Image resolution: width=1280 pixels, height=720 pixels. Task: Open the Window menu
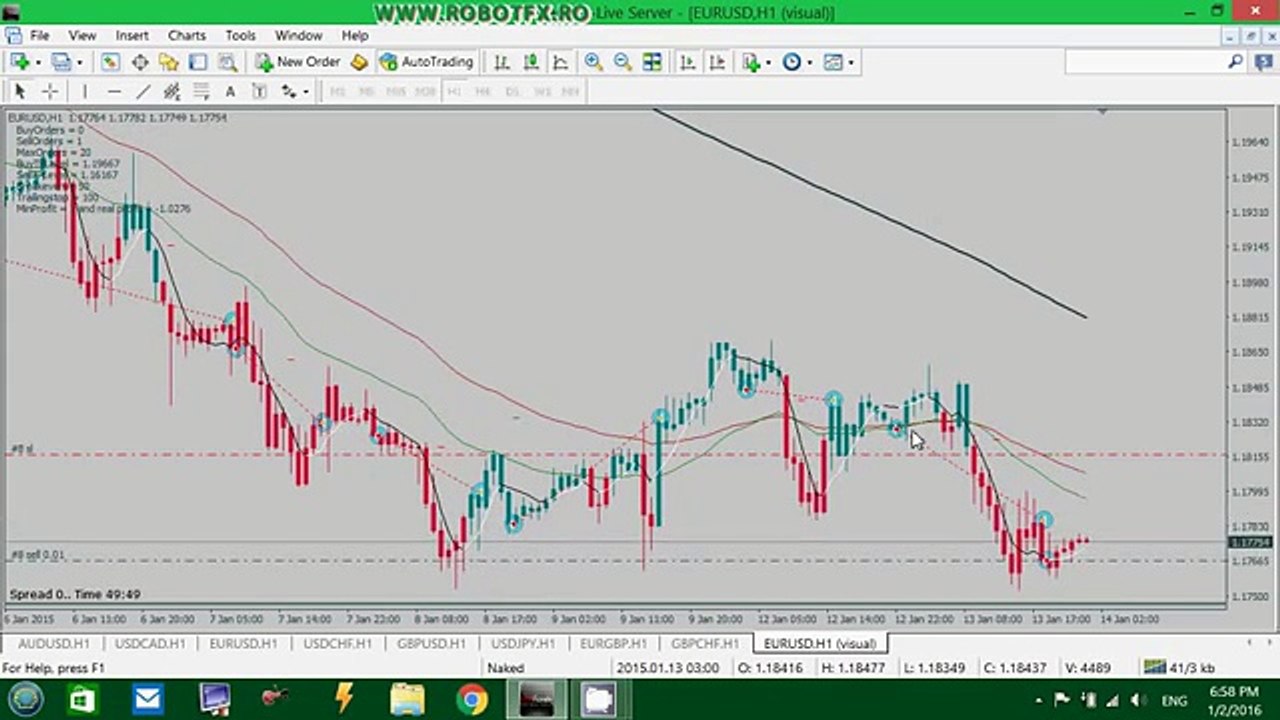[x=298, y=35]
